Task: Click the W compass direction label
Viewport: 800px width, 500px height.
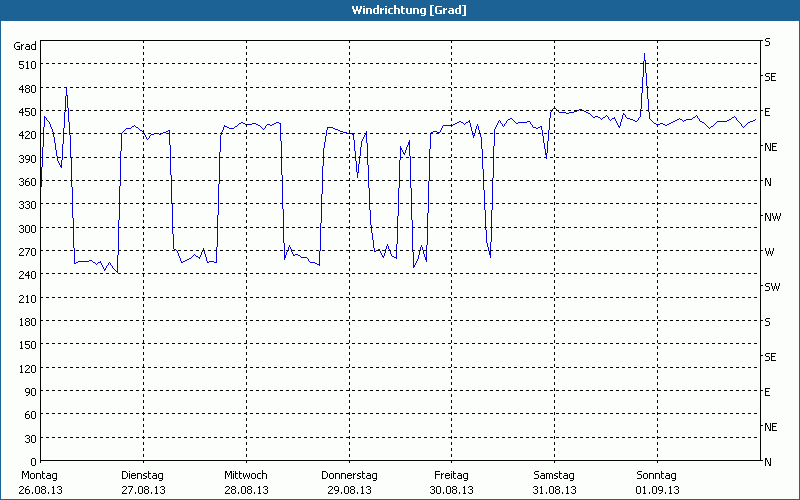Action: 768,252
